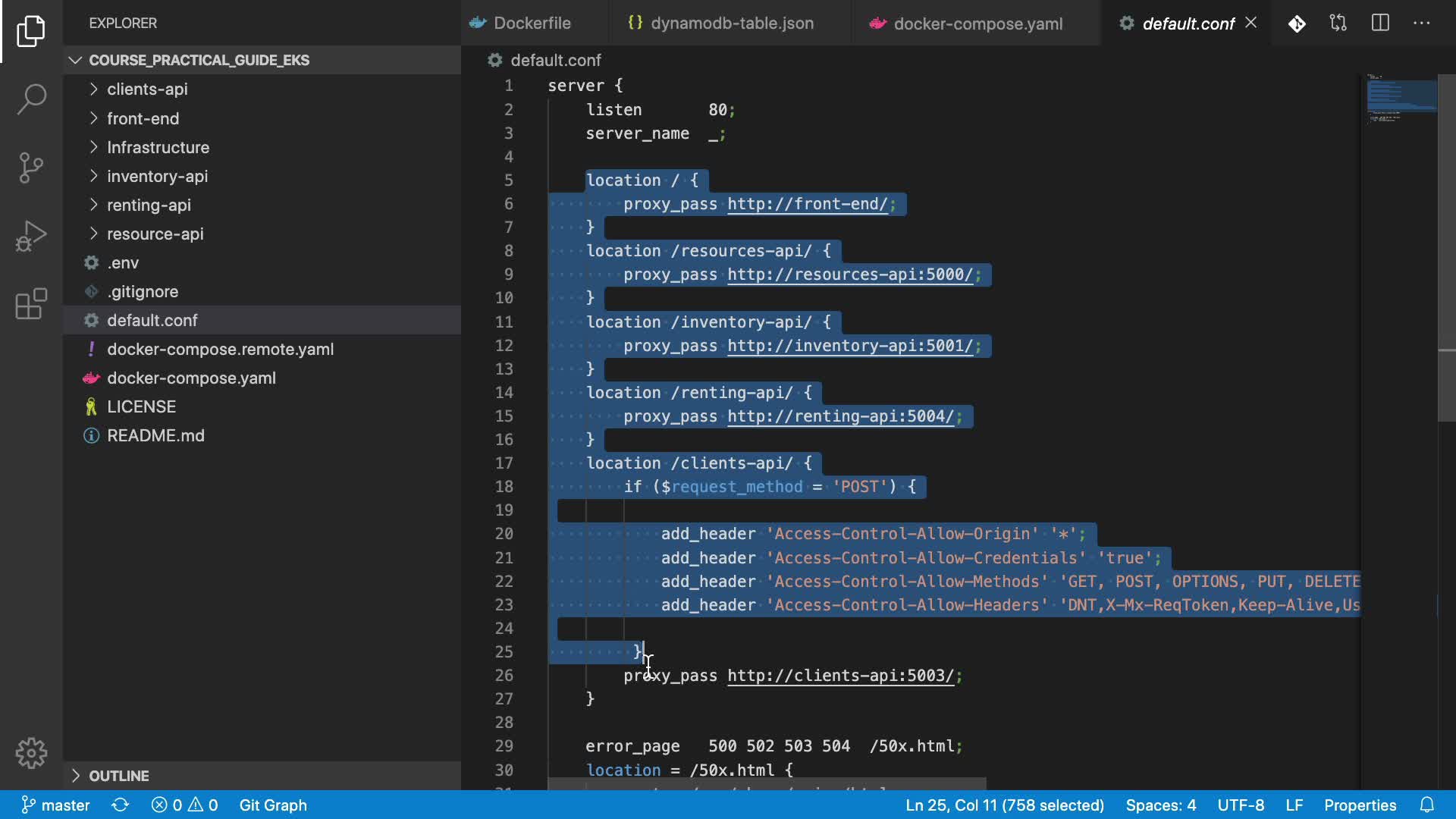This screenshot has height=819, width=1456.
Task: Open the Manage gear menu
Action: [x=31, y=753]
